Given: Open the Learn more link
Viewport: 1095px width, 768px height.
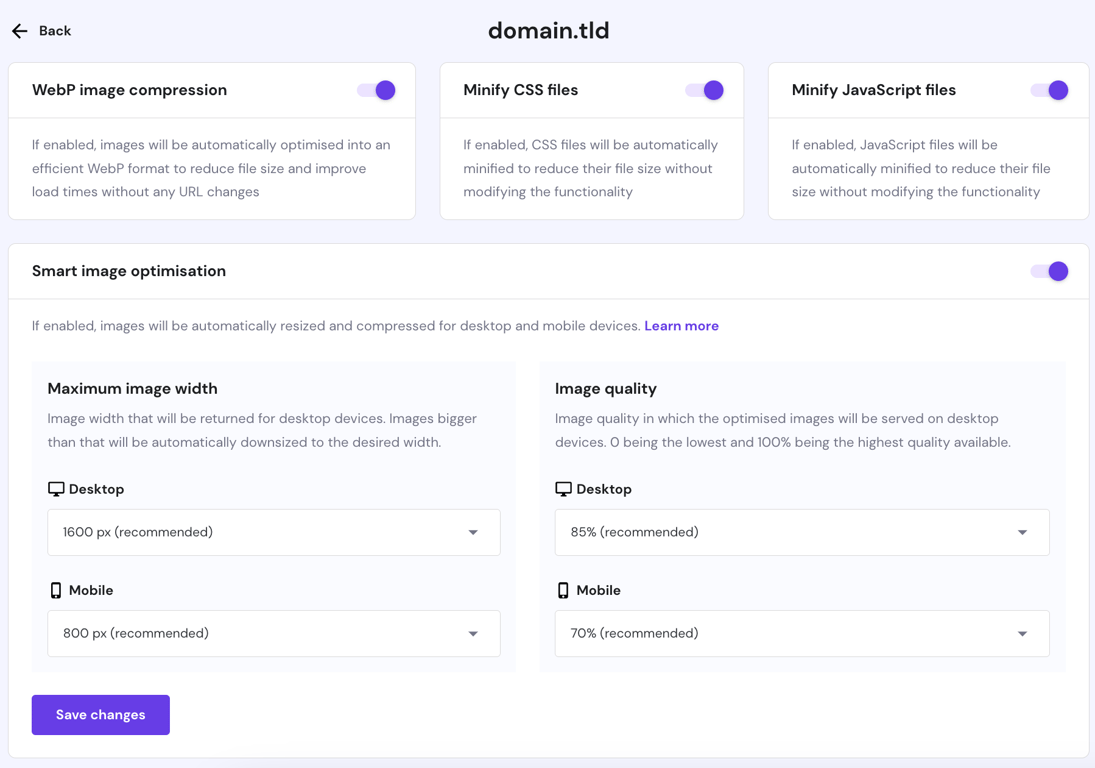Looking at the screenshot, I should coord(681,326).
